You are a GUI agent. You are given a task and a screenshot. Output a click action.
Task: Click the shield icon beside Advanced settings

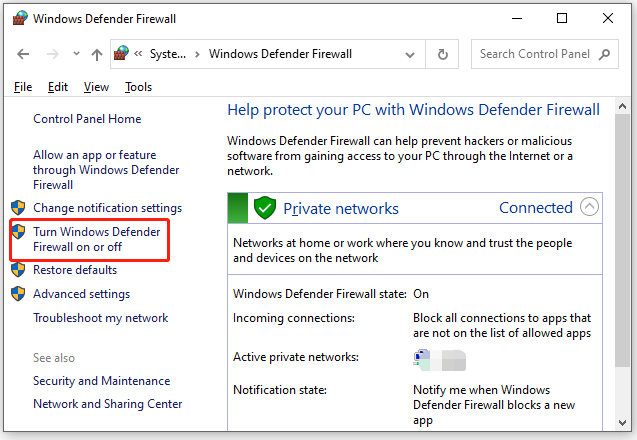point(18,294)
